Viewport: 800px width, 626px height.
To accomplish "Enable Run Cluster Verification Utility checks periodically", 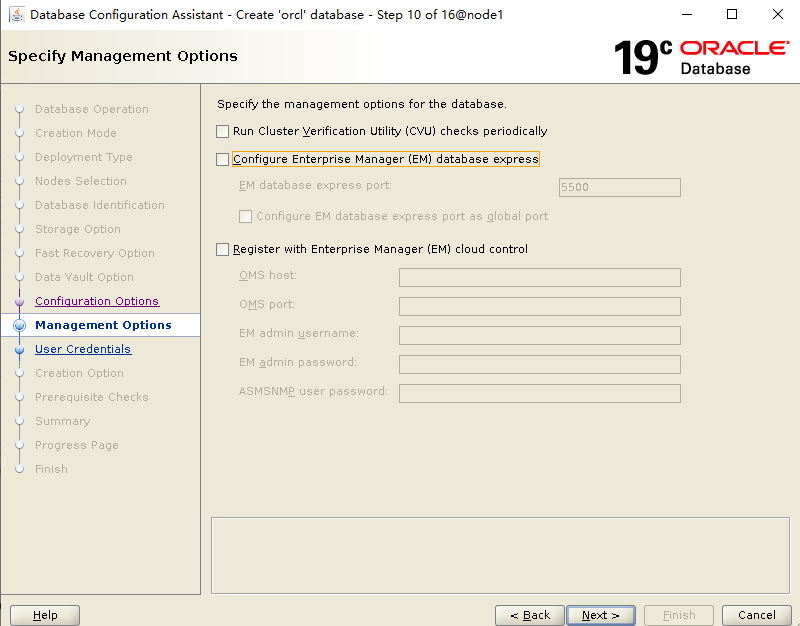I will coord(222,132).
